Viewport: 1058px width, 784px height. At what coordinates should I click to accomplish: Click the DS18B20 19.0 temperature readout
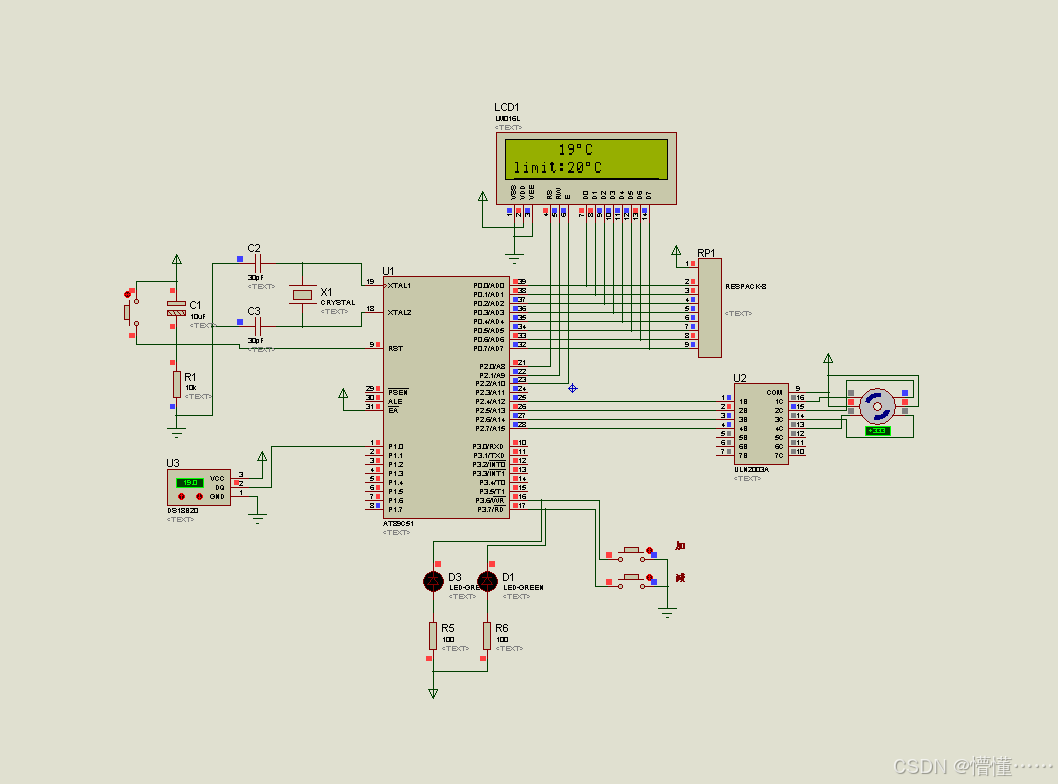pyautogui.click(x=190, y=482)
